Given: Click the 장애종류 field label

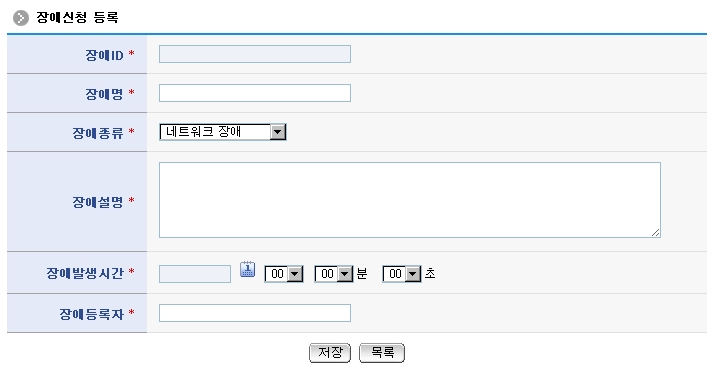Looking at the screenshot, I should point(98,133).
